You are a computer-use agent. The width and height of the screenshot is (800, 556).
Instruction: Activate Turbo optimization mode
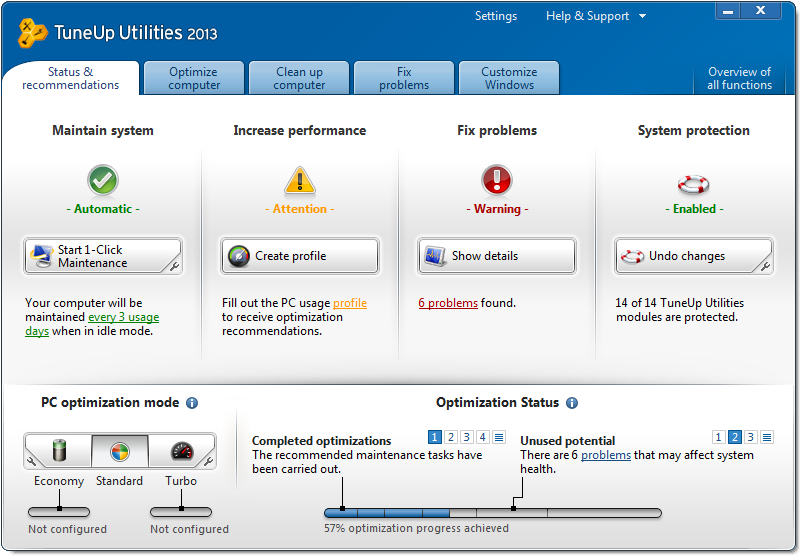click(x=181, y=452)
